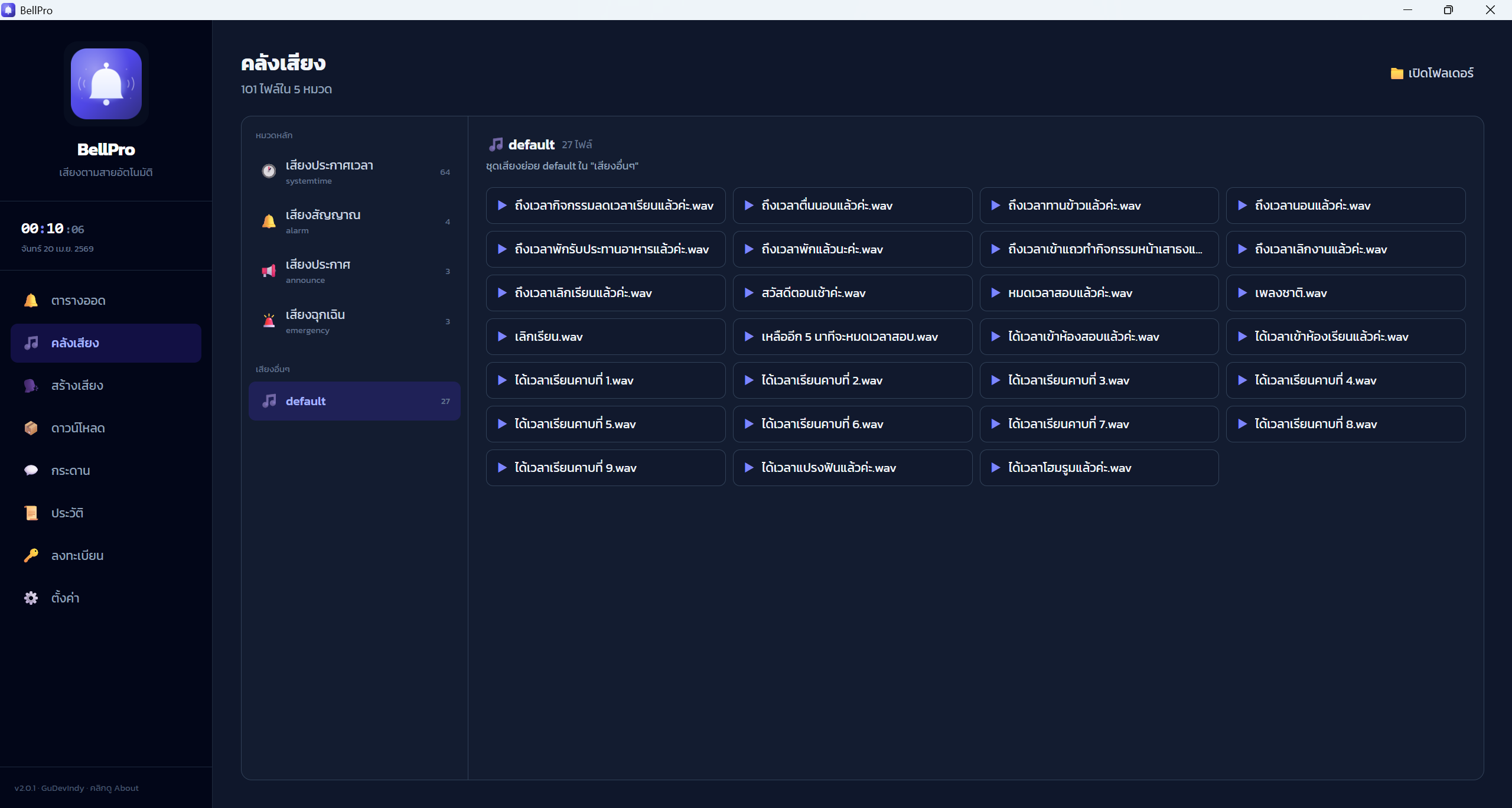View ประวัติ history page
The image size is (1512, 808).
click(106, 513)
